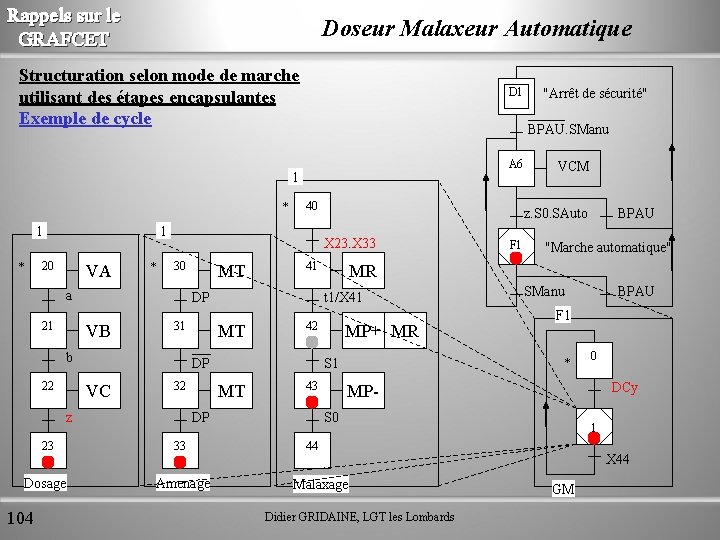Select the MP+ action box

tap(363, 330)
